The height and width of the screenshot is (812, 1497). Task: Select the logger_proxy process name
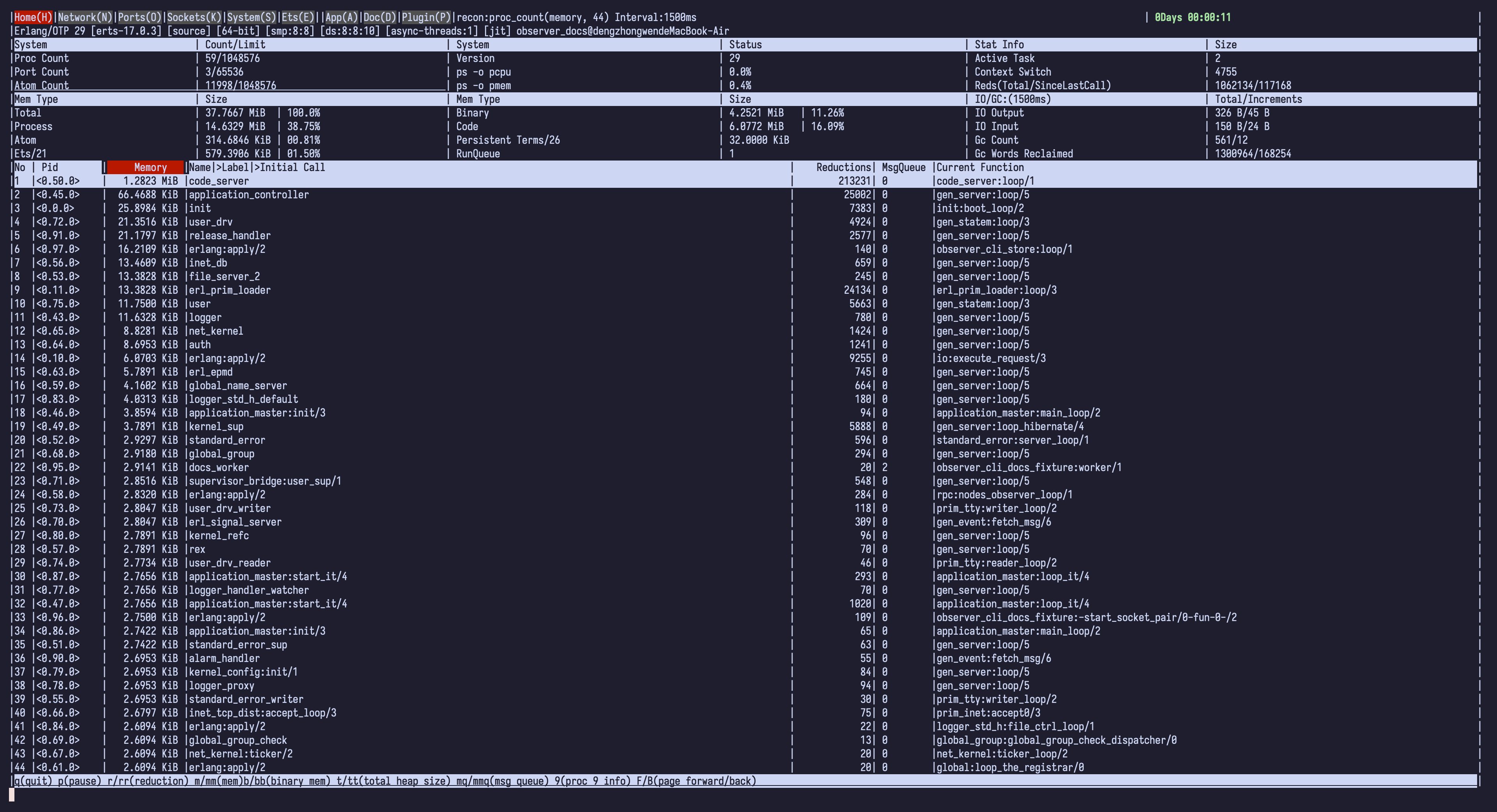pyautogui.click(x=221, y=686)
